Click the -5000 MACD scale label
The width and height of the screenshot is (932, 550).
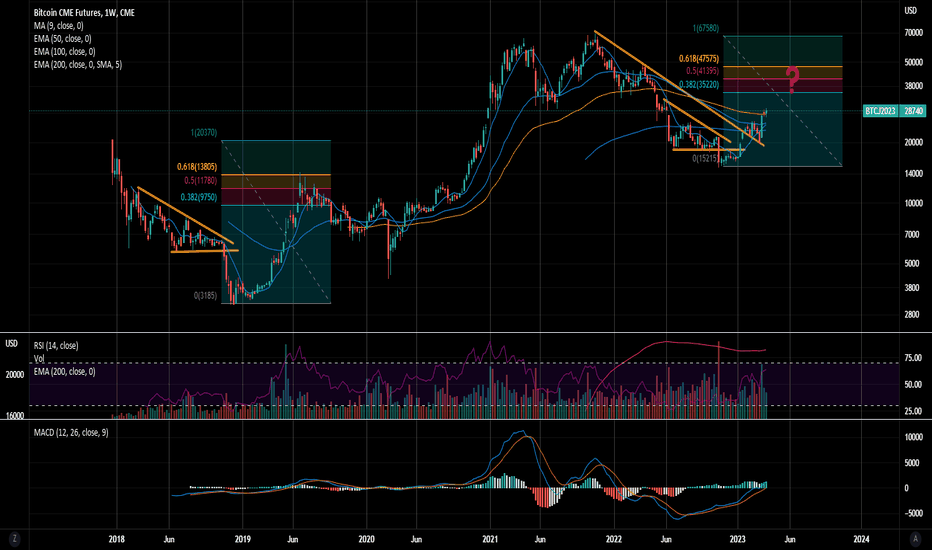coord(913,513)
